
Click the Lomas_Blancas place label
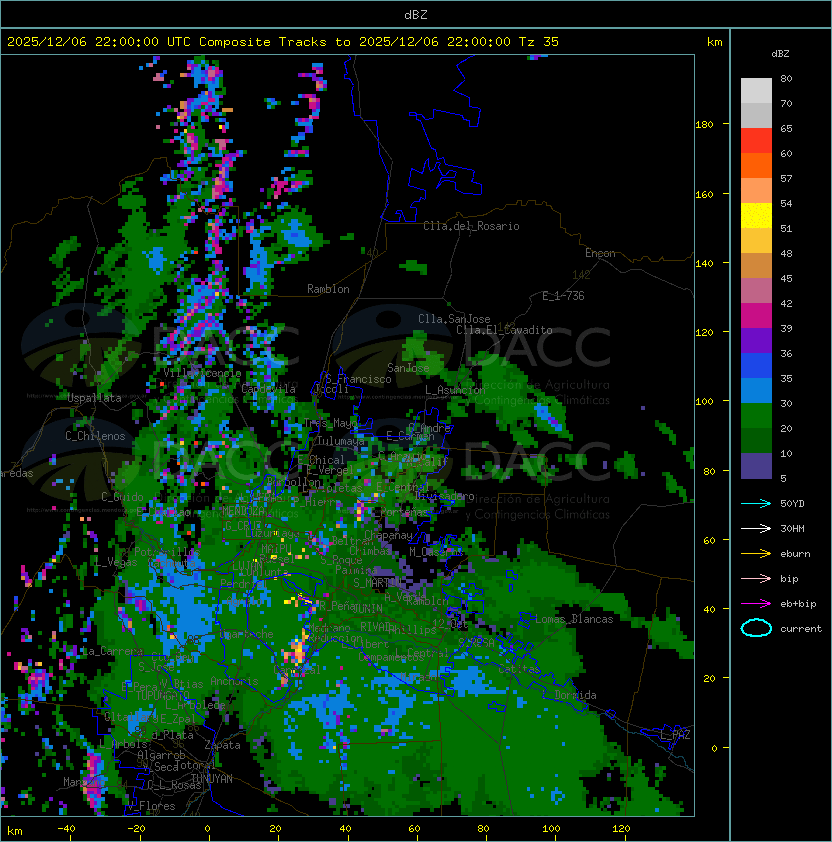coord(574,619)
